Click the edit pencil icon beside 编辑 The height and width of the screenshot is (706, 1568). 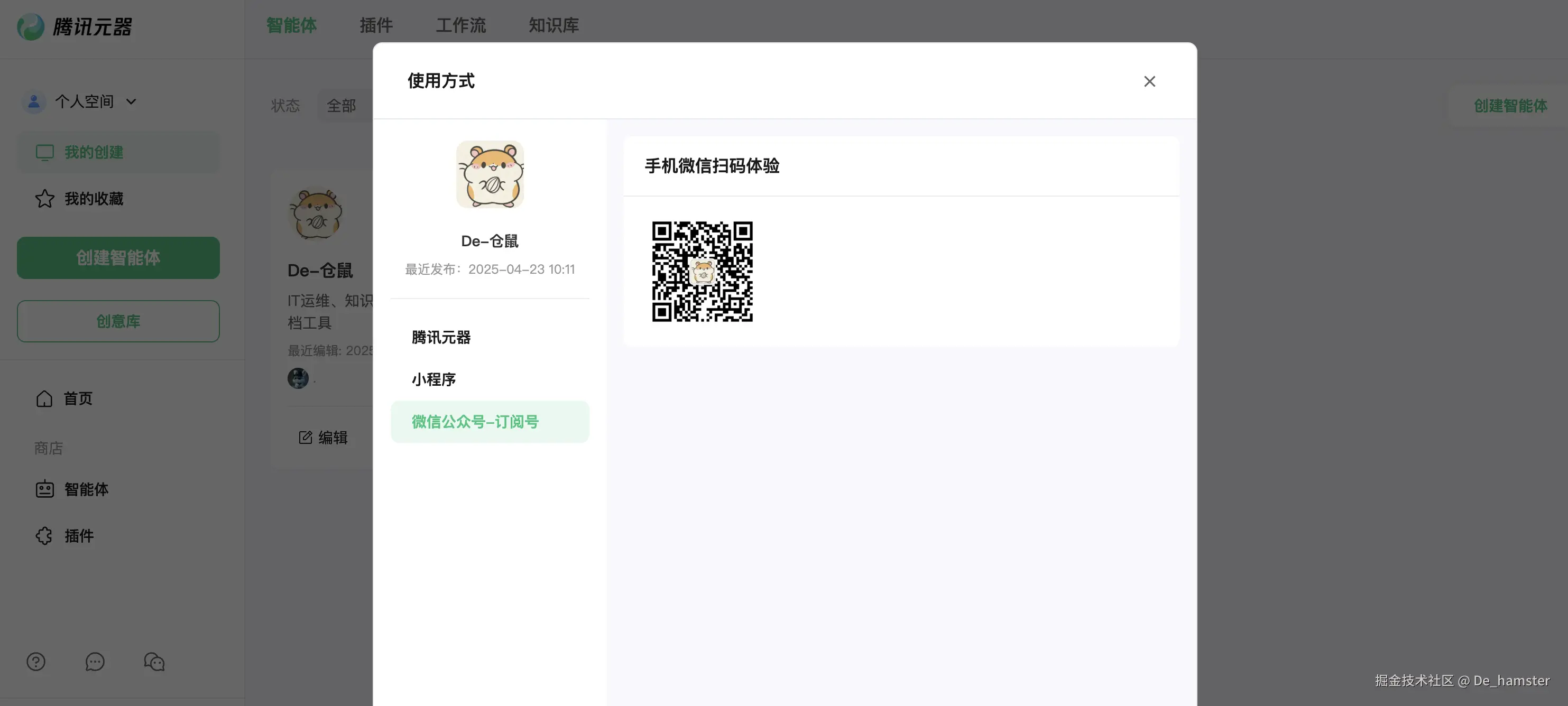[x=305, y=438]
